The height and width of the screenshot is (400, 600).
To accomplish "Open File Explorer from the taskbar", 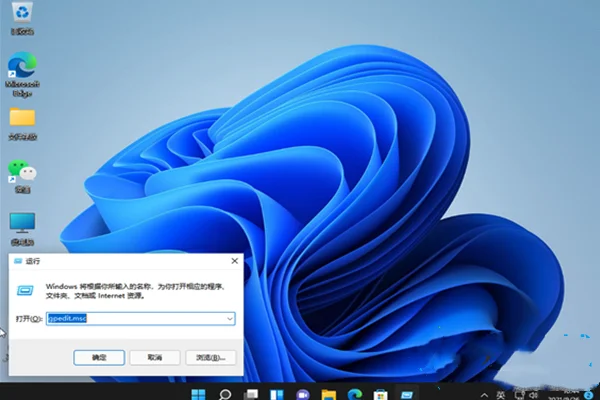I will (329, 394).
